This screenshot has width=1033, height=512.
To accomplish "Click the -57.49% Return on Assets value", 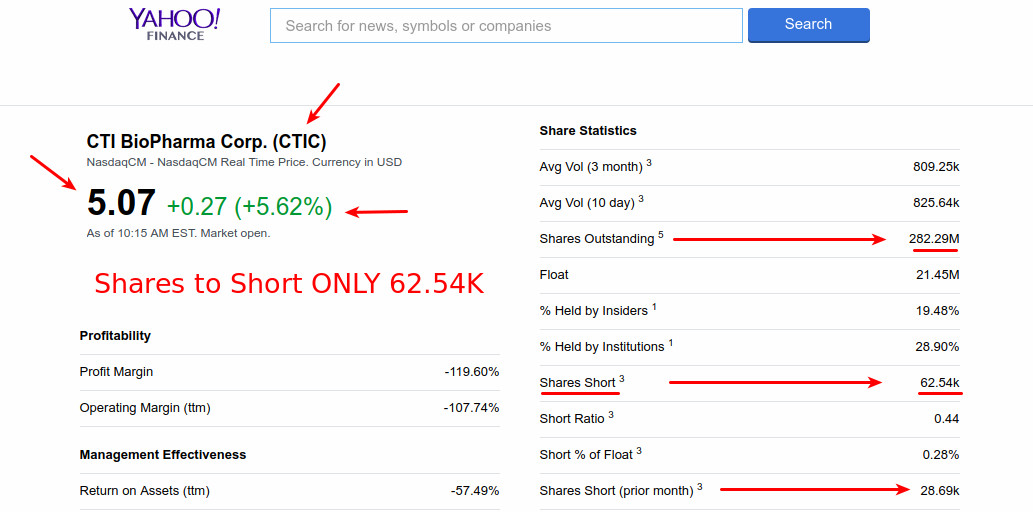I will coord(475,491).
